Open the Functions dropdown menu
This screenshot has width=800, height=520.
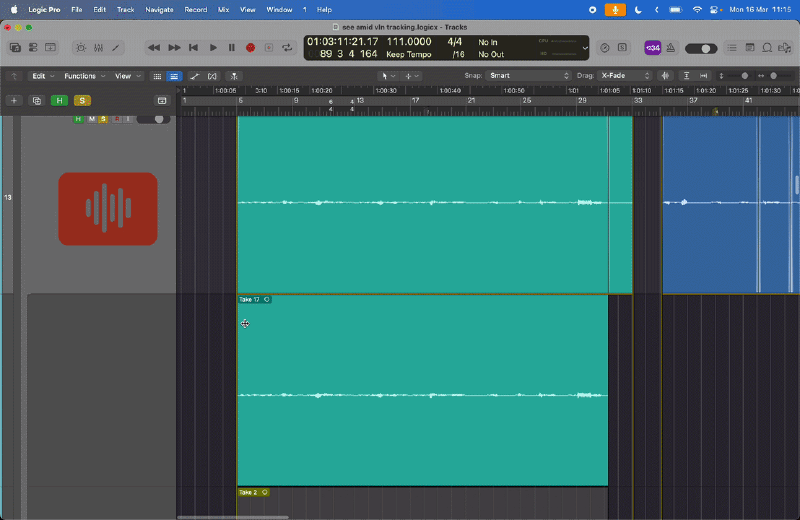[84, 76]
